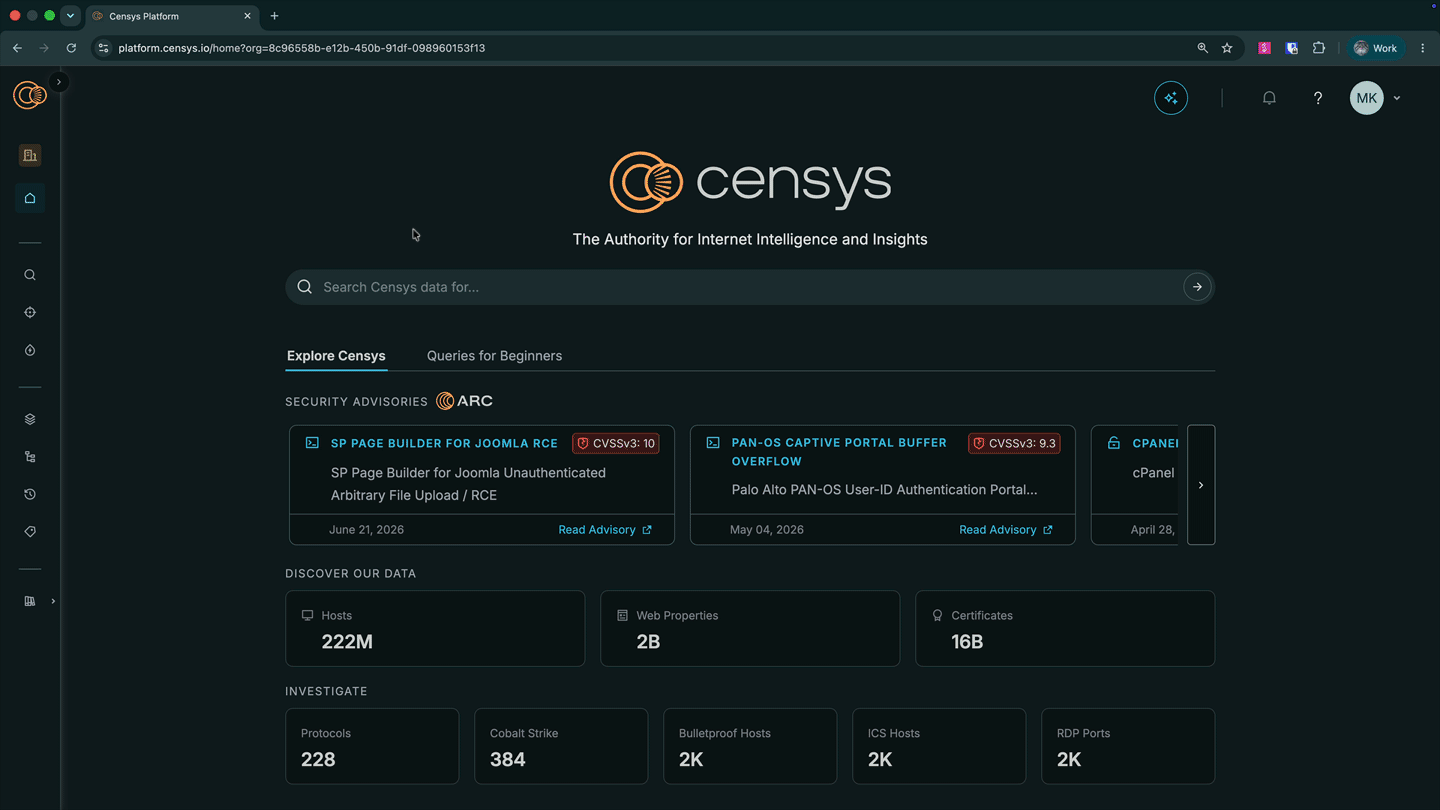Open the ICS Hosts 2K card
Viewport: 1440px width, 810px height.
[939, 746]
